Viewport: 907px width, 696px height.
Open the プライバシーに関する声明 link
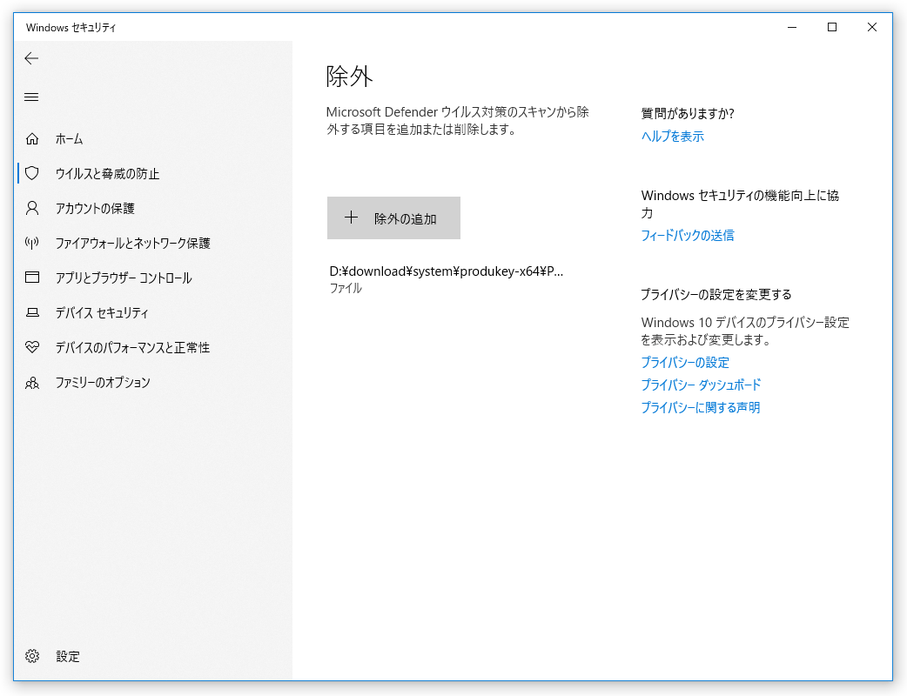(700, 408)
